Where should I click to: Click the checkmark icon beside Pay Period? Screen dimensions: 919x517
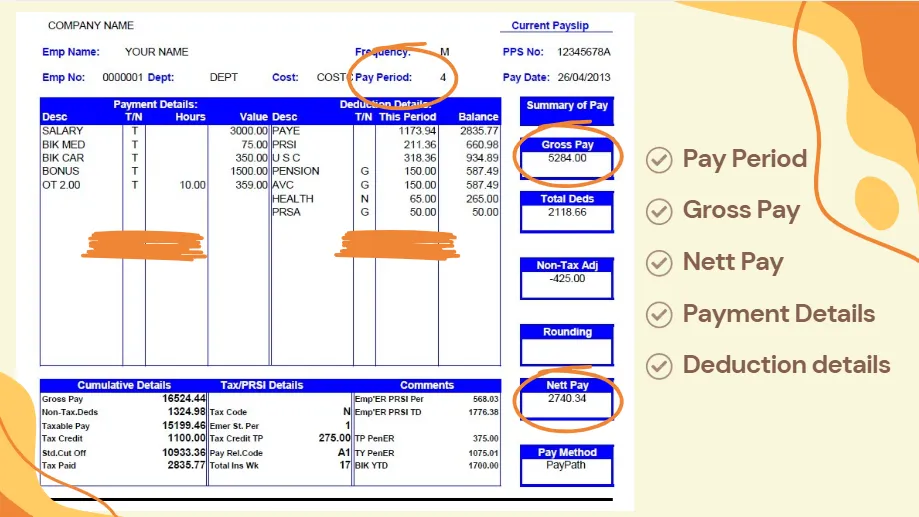(659, 160)
